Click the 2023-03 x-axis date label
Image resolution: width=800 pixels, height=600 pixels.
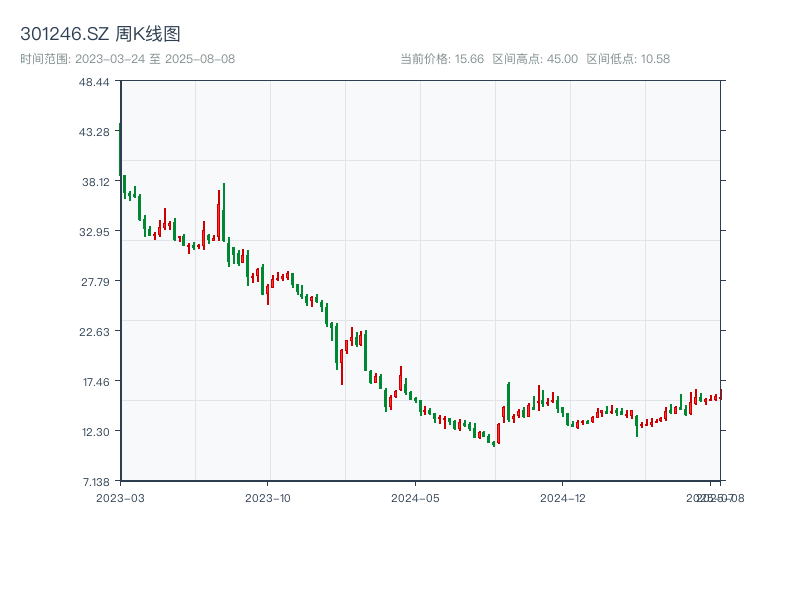tap(120, 497)
